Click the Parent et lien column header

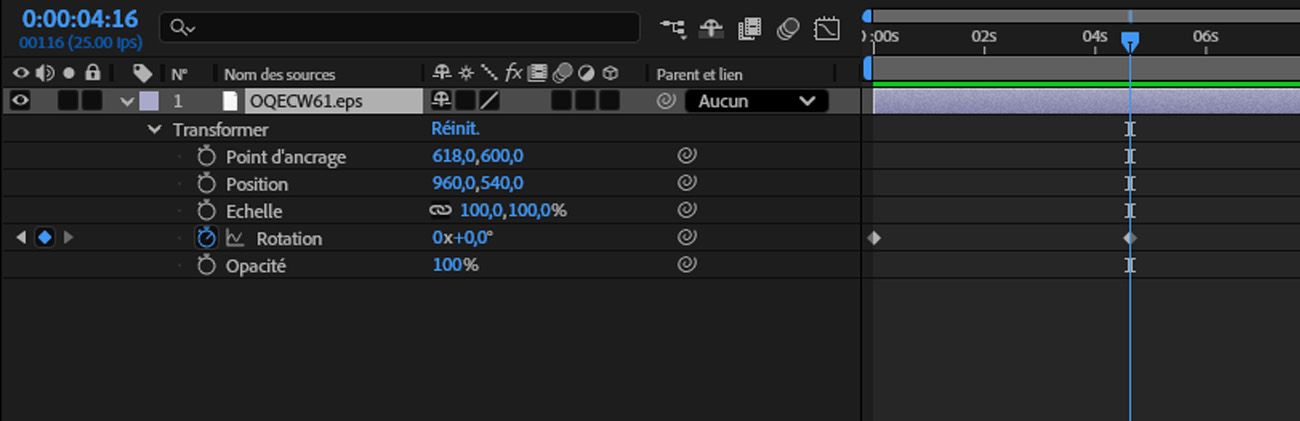(699, 74)
